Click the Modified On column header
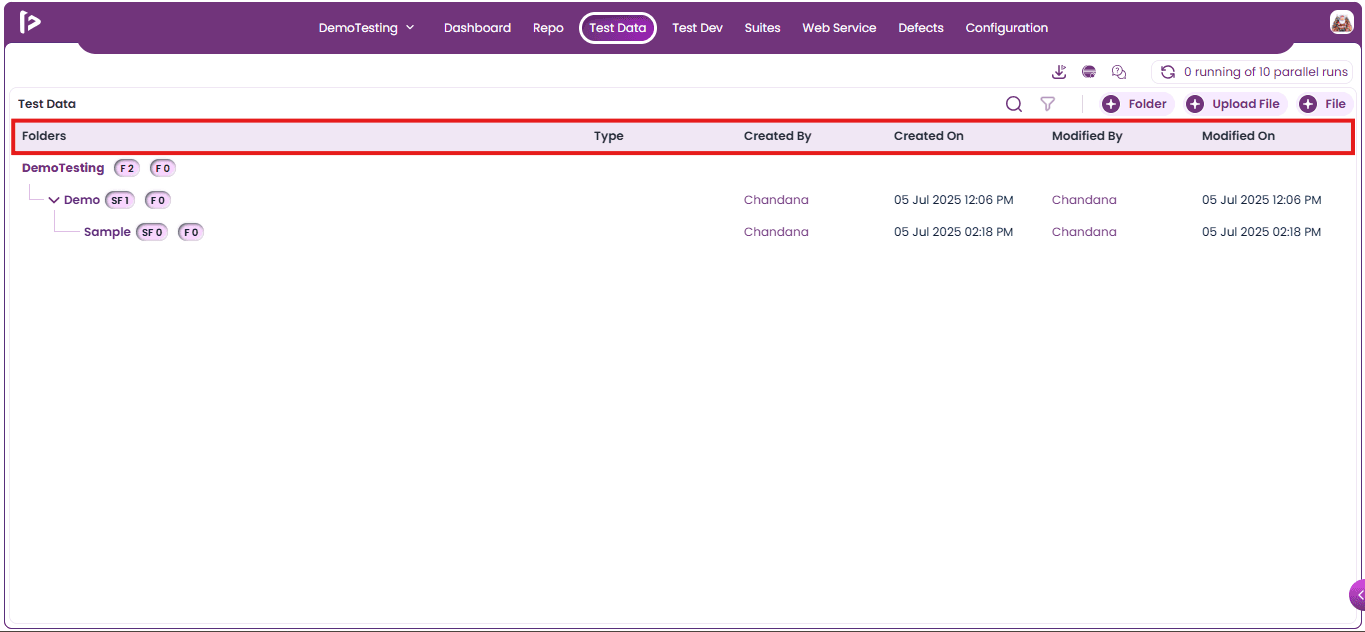This screenshot has width=1365, height=632. click(1238, 136)
